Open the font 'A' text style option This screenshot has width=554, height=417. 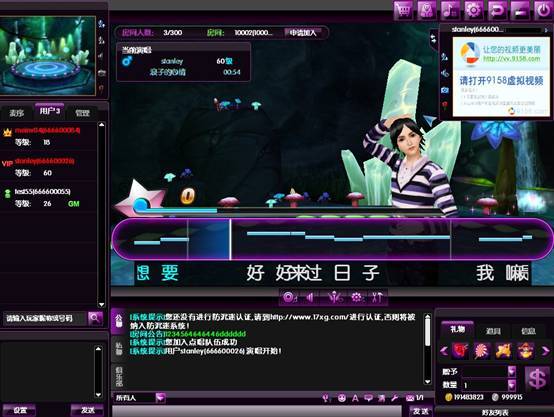point(355,398)
